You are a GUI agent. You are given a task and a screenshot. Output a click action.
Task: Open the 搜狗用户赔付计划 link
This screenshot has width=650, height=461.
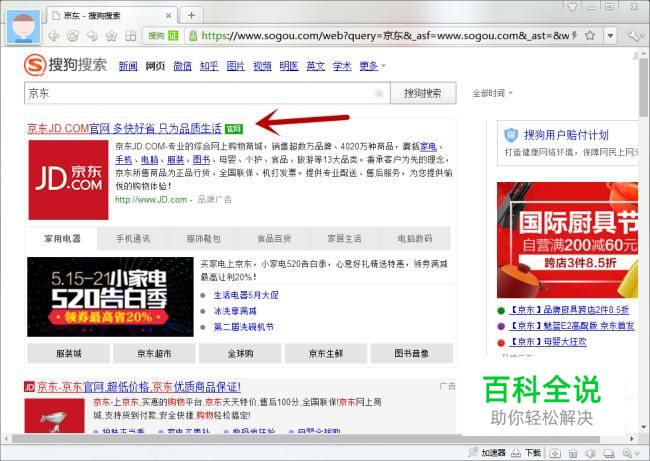pos(566,135)
